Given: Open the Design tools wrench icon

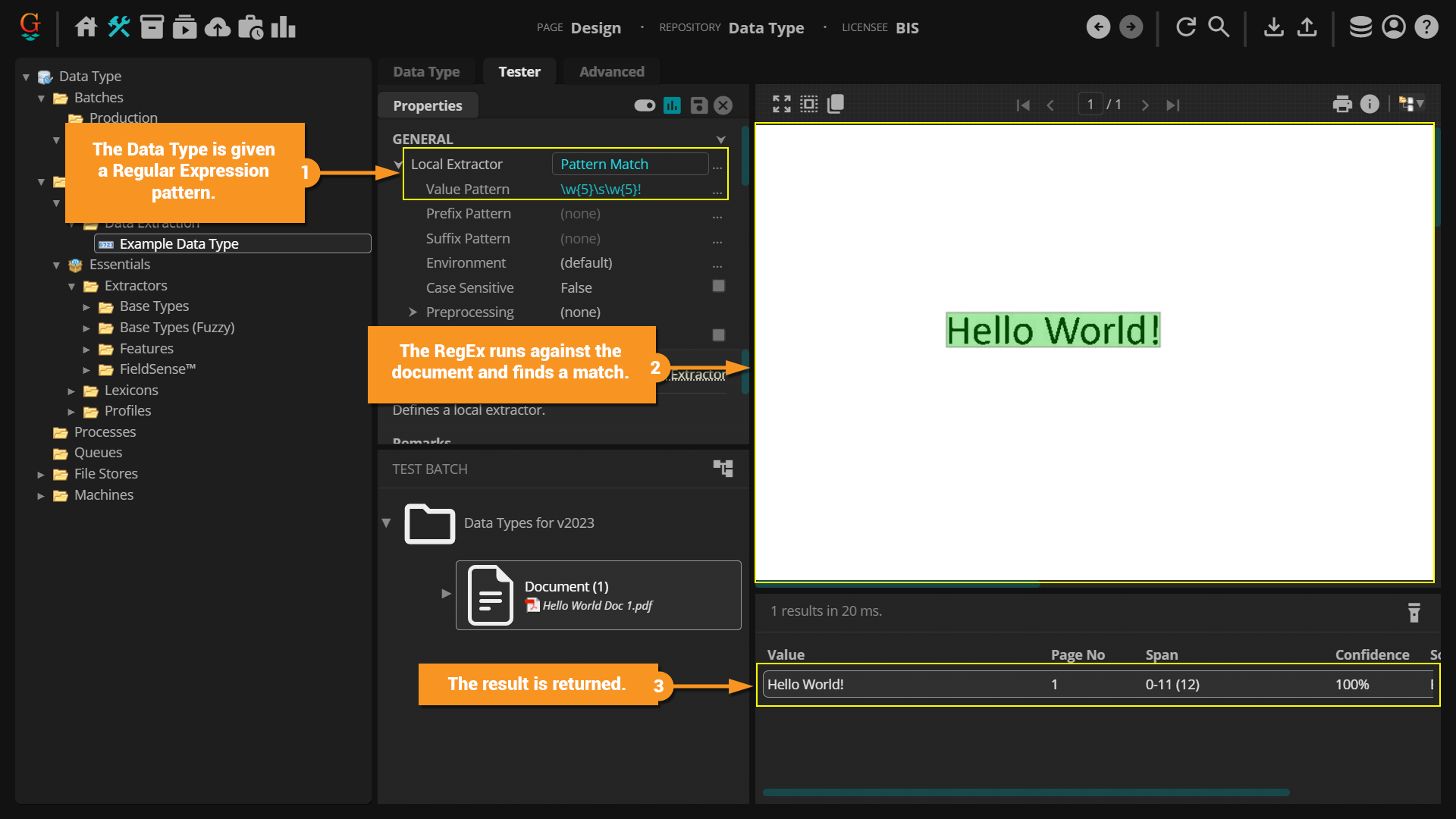Looking at the screenshot, I should pos(119,27).
